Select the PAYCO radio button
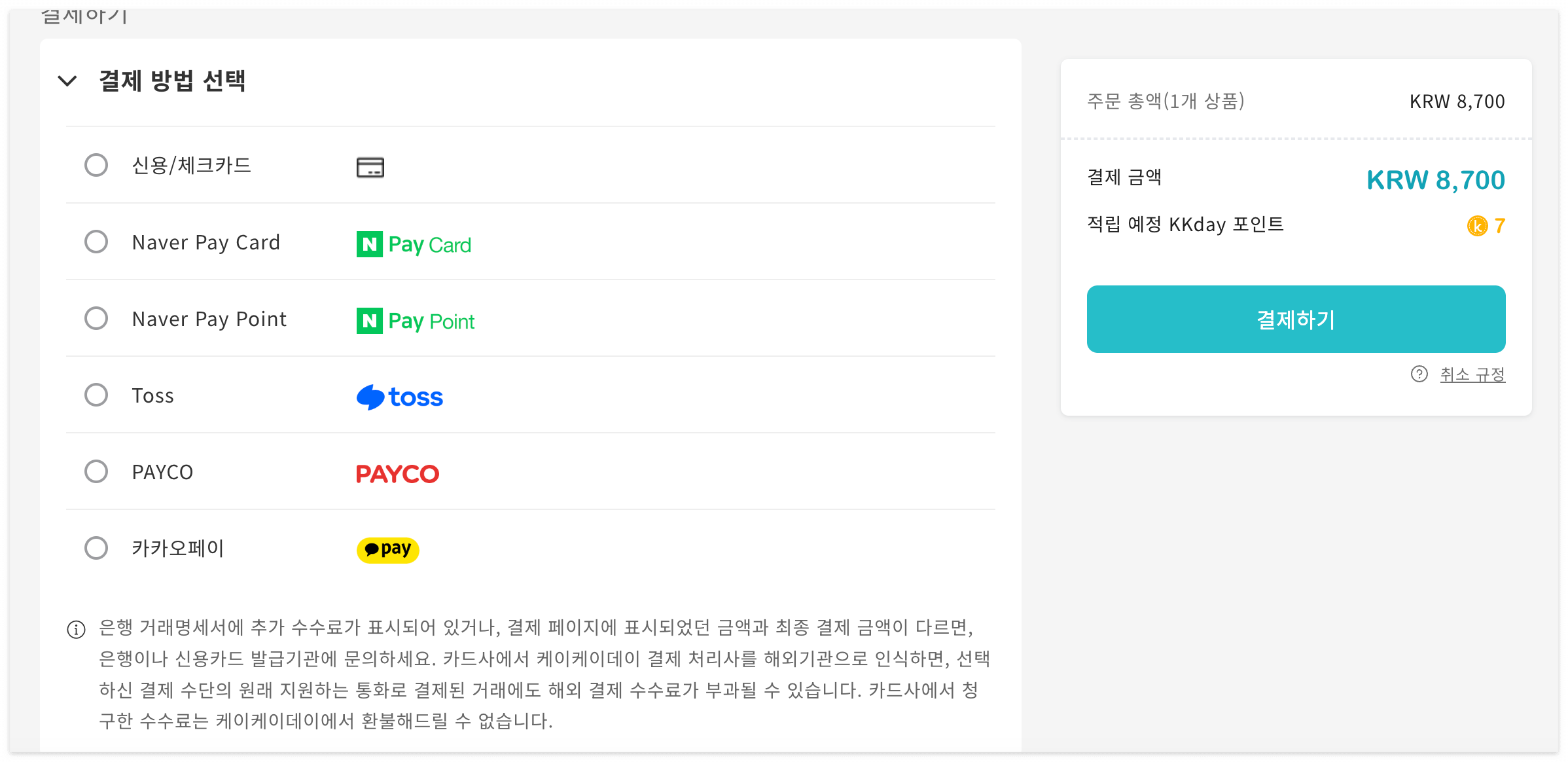The image size is (1568, 762). click(x=96, y=471)
